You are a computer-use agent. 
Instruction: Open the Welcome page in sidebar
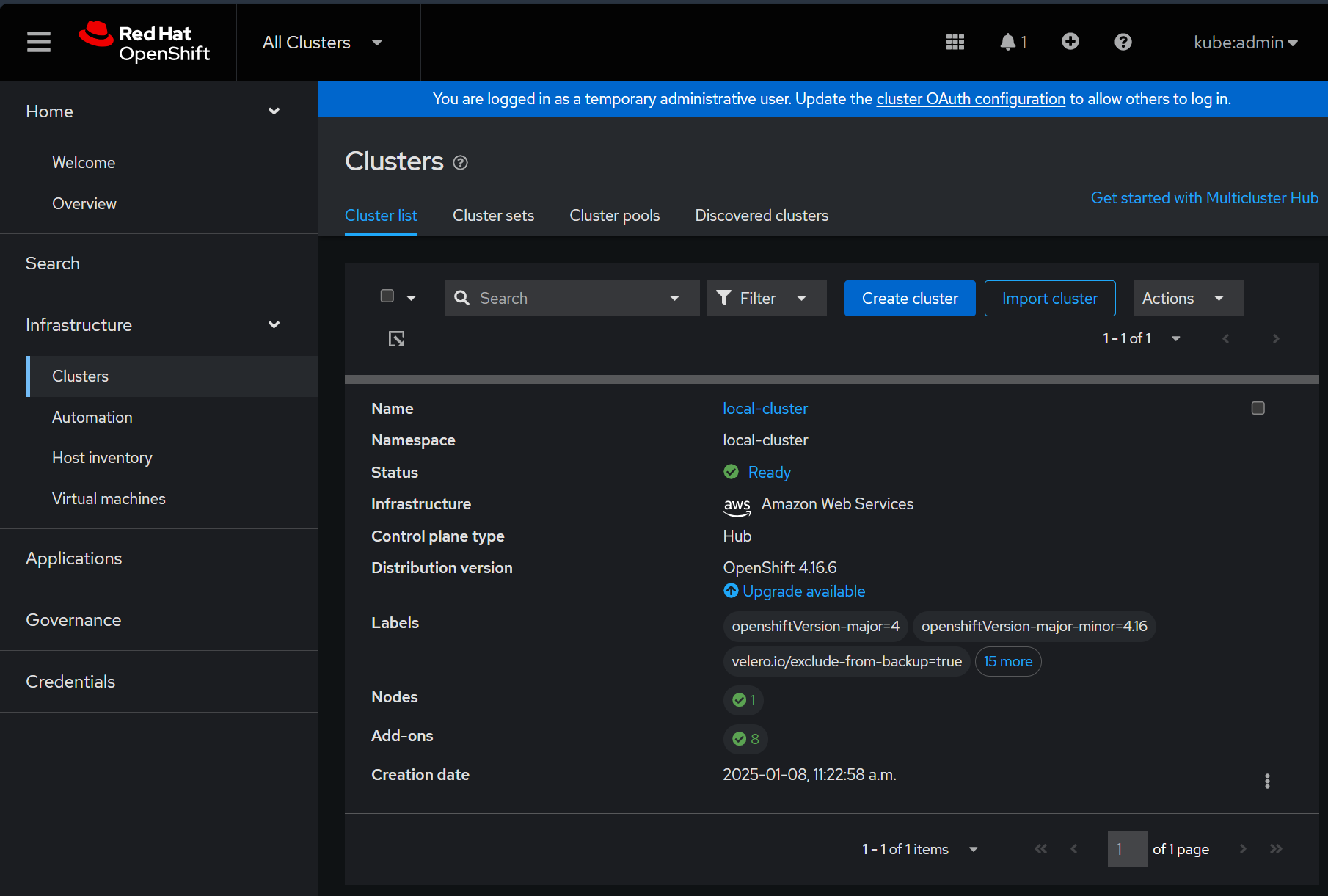84,163
